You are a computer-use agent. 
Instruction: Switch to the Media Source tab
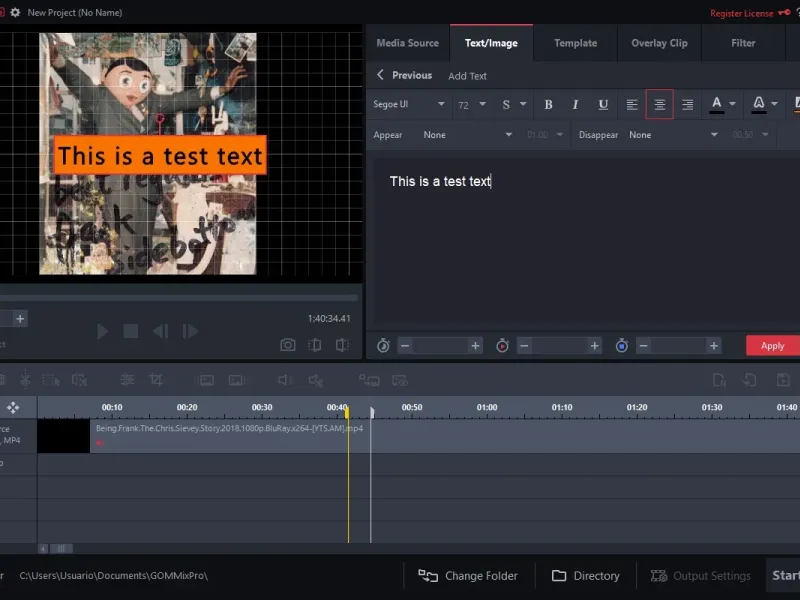click(x=407, y=43)
